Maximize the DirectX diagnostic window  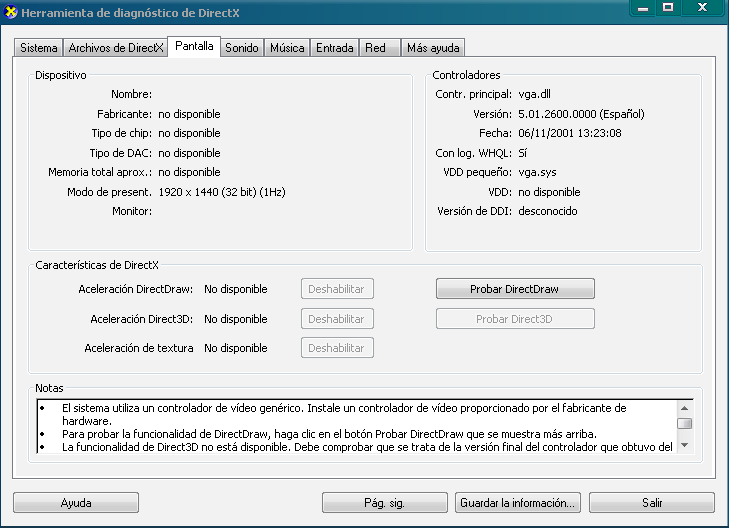pos(668,8)
